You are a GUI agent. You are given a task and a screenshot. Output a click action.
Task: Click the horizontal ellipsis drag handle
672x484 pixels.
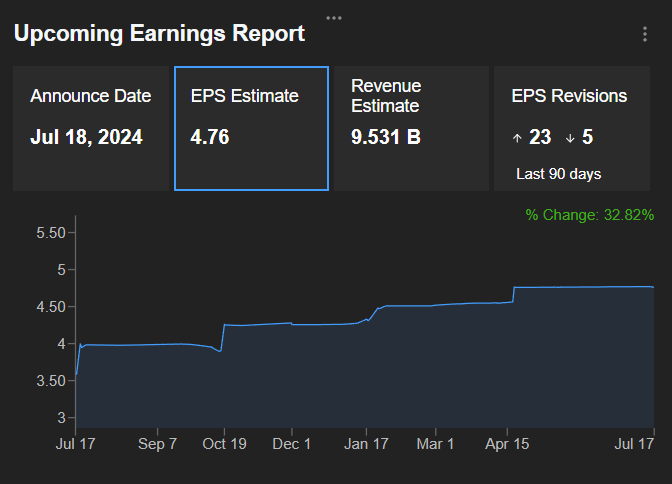coord(334,17)
